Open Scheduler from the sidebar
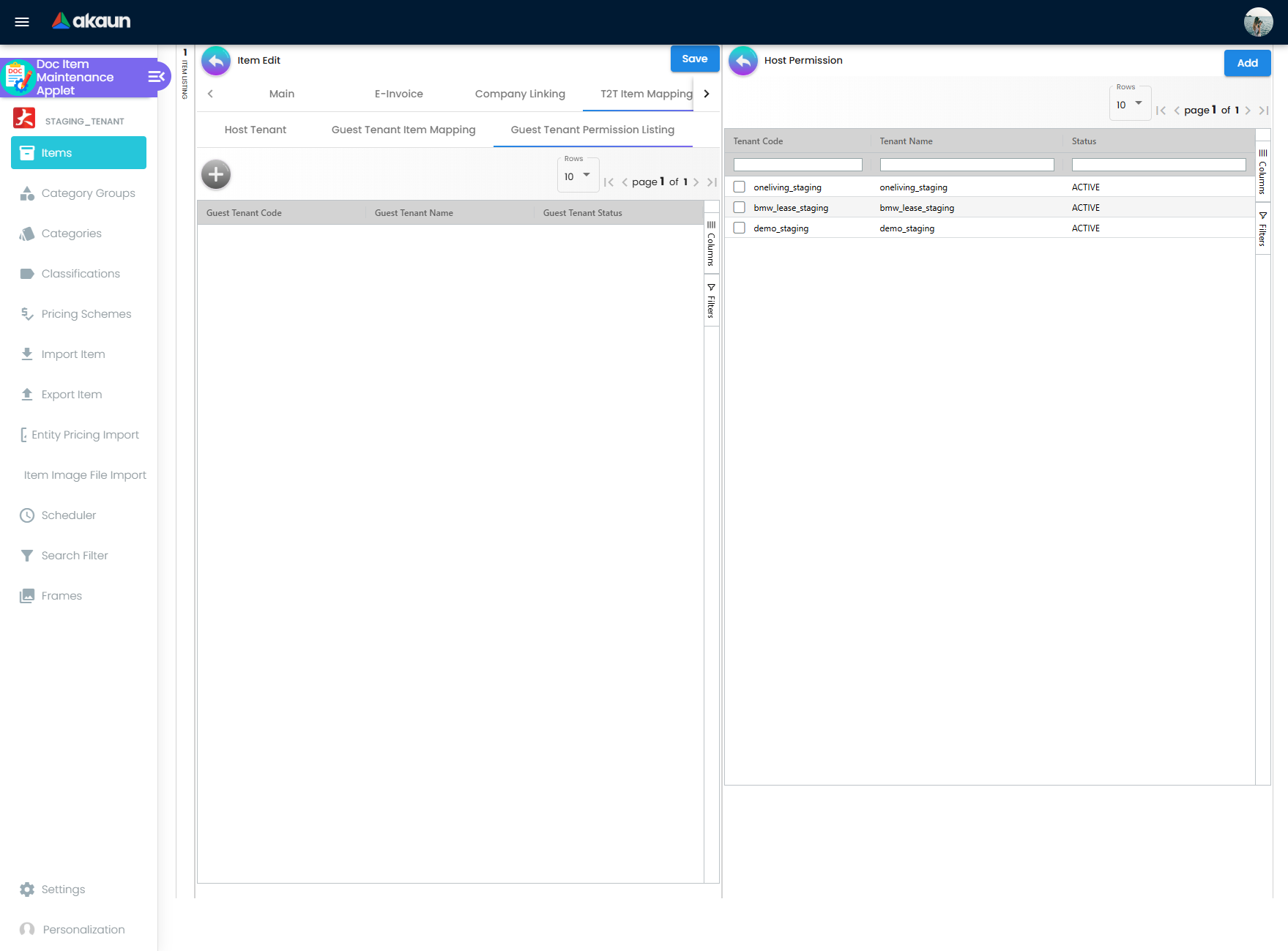The image size is (1288, 951). click(x=68, y=515)
